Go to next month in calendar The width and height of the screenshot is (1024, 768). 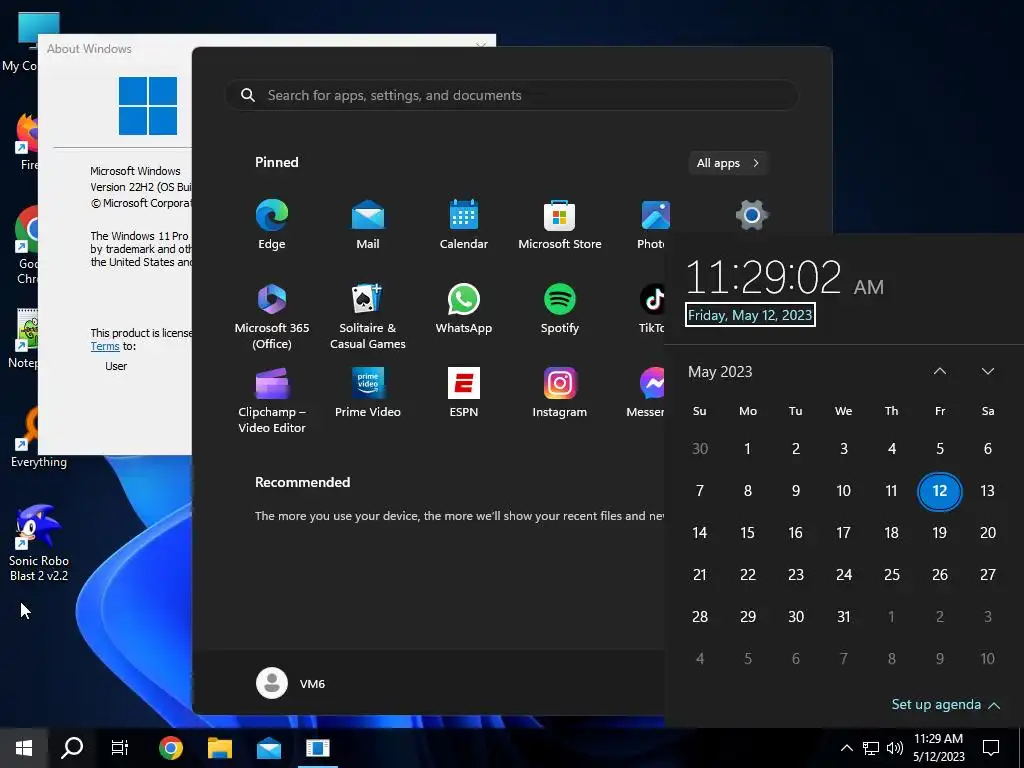coord(987,371)
